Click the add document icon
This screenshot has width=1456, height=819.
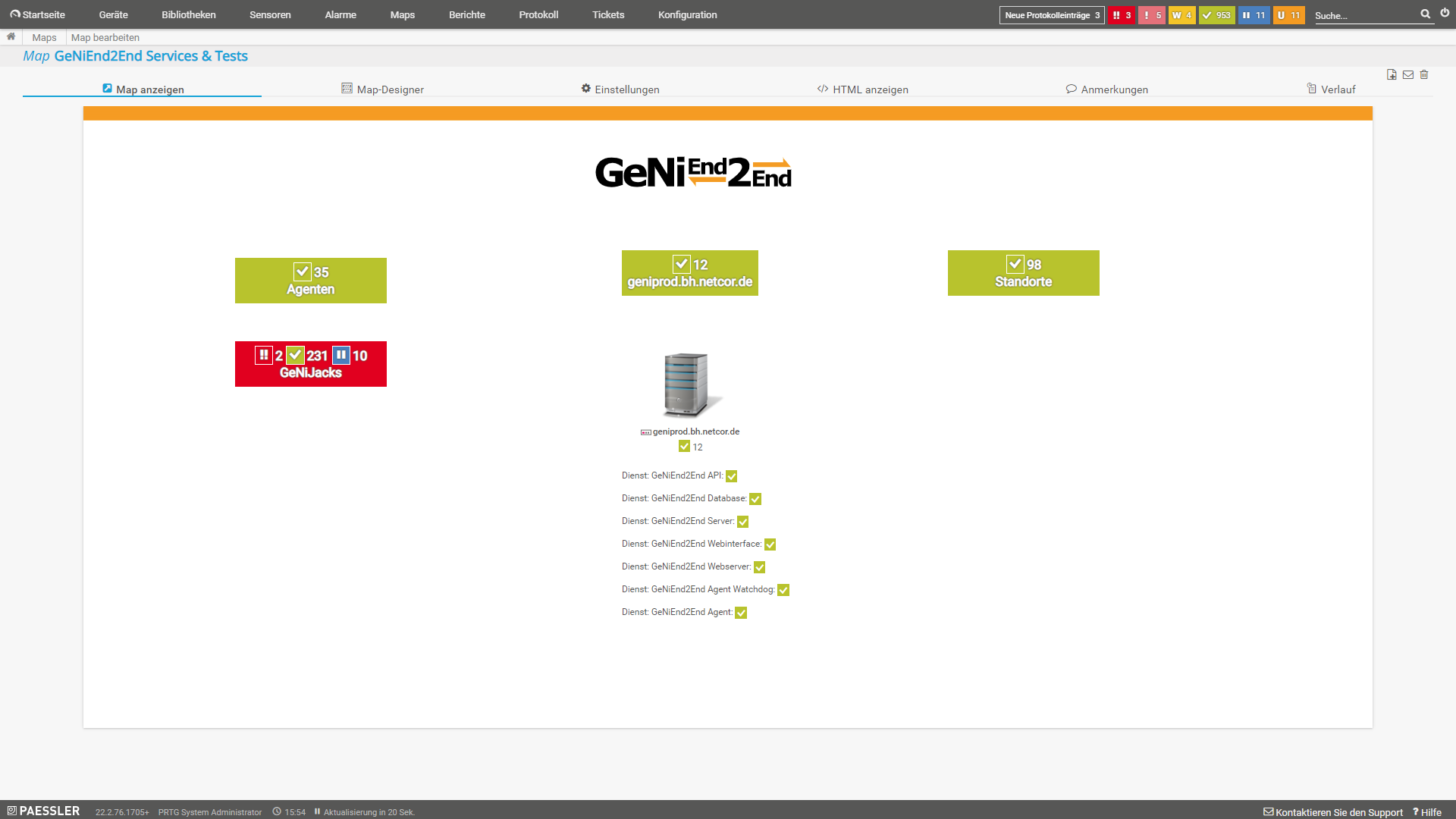1392,74
